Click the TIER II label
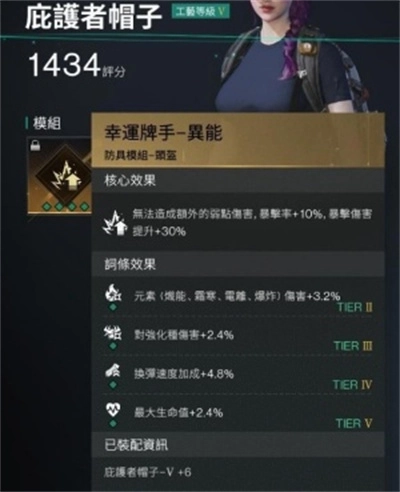This screenshot has width=400, height=492. (354, 307)
